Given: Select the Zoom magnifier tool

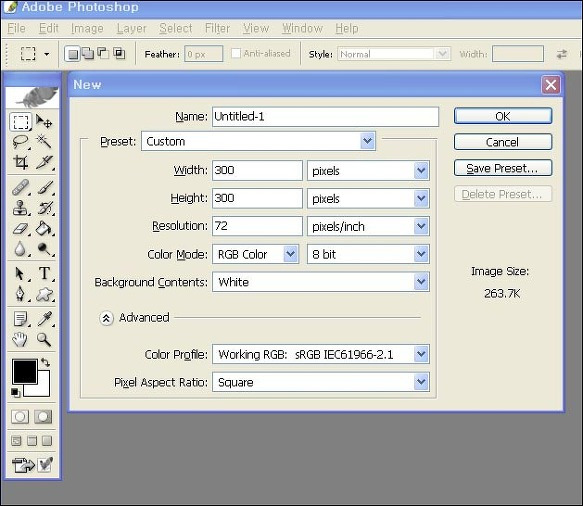Looking at the screenshot, I should pyautogui.click(x=44, y=339).
